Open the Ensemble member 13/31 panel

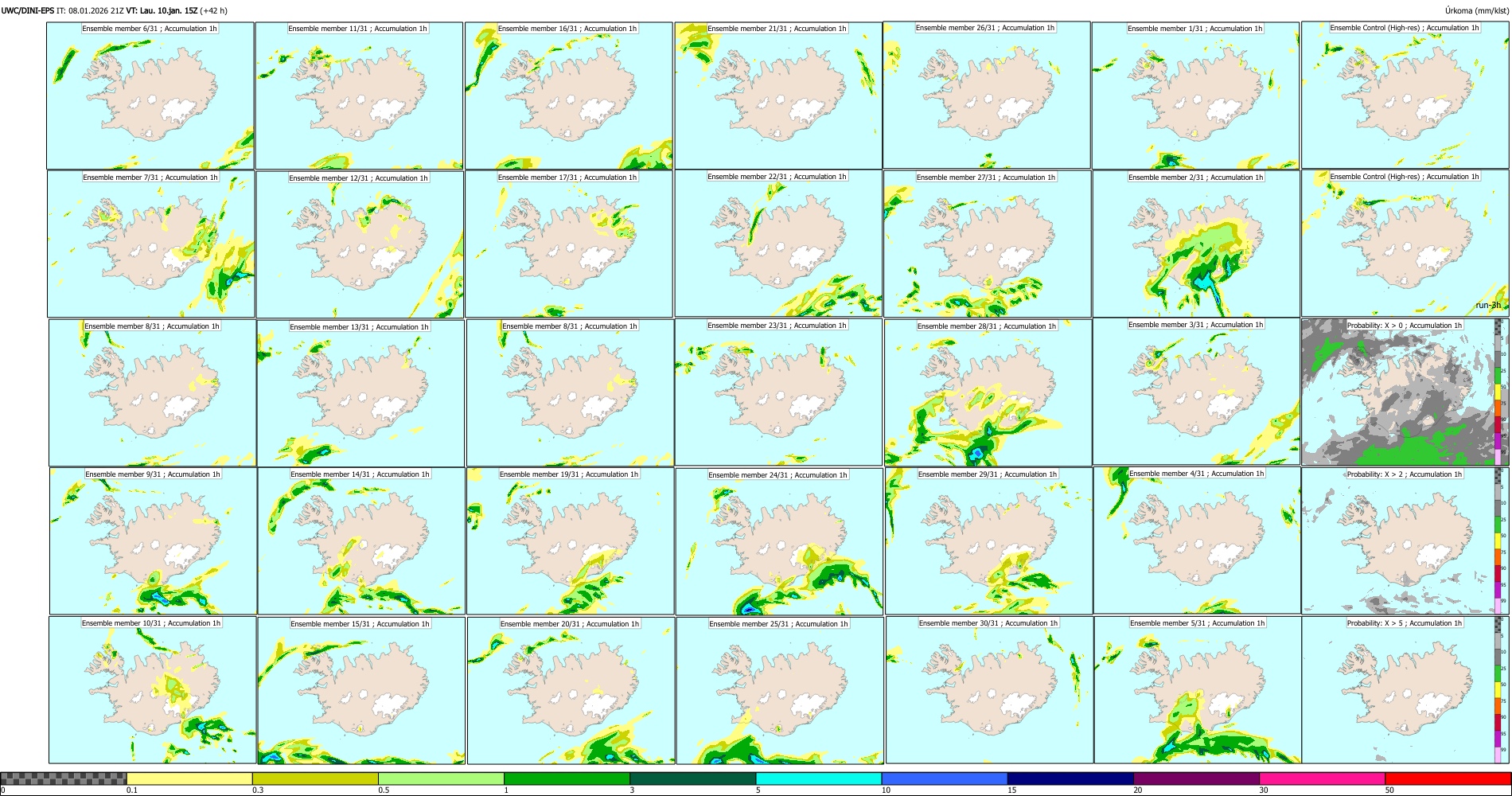360,393
